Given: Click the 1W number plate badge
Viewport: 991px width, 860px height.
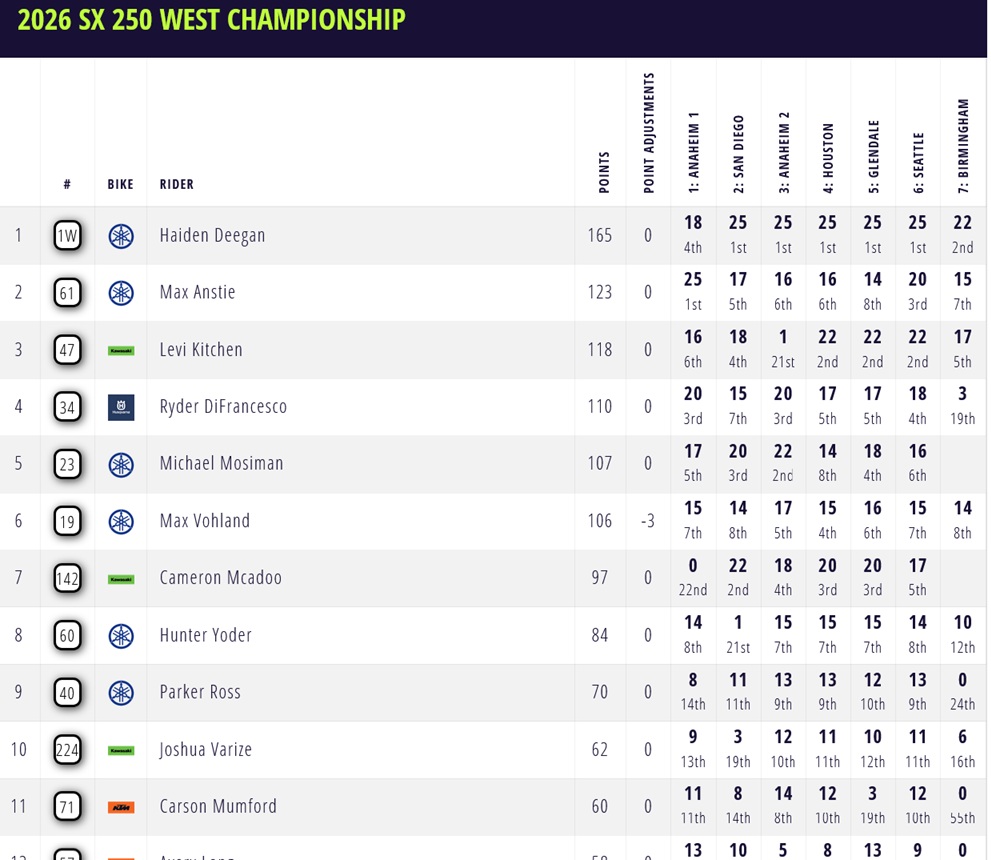Looking at the screenshot, I should tap(68, 236).
